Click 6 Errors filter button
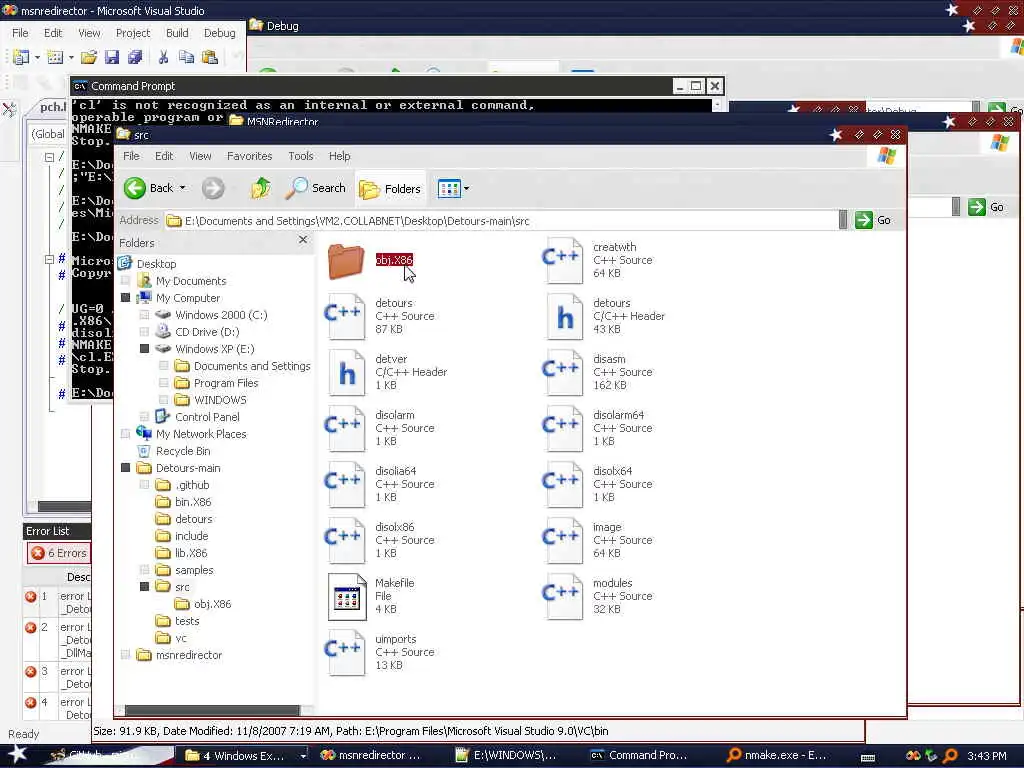Screen dimensions: 1024x768 pos(59,552)
